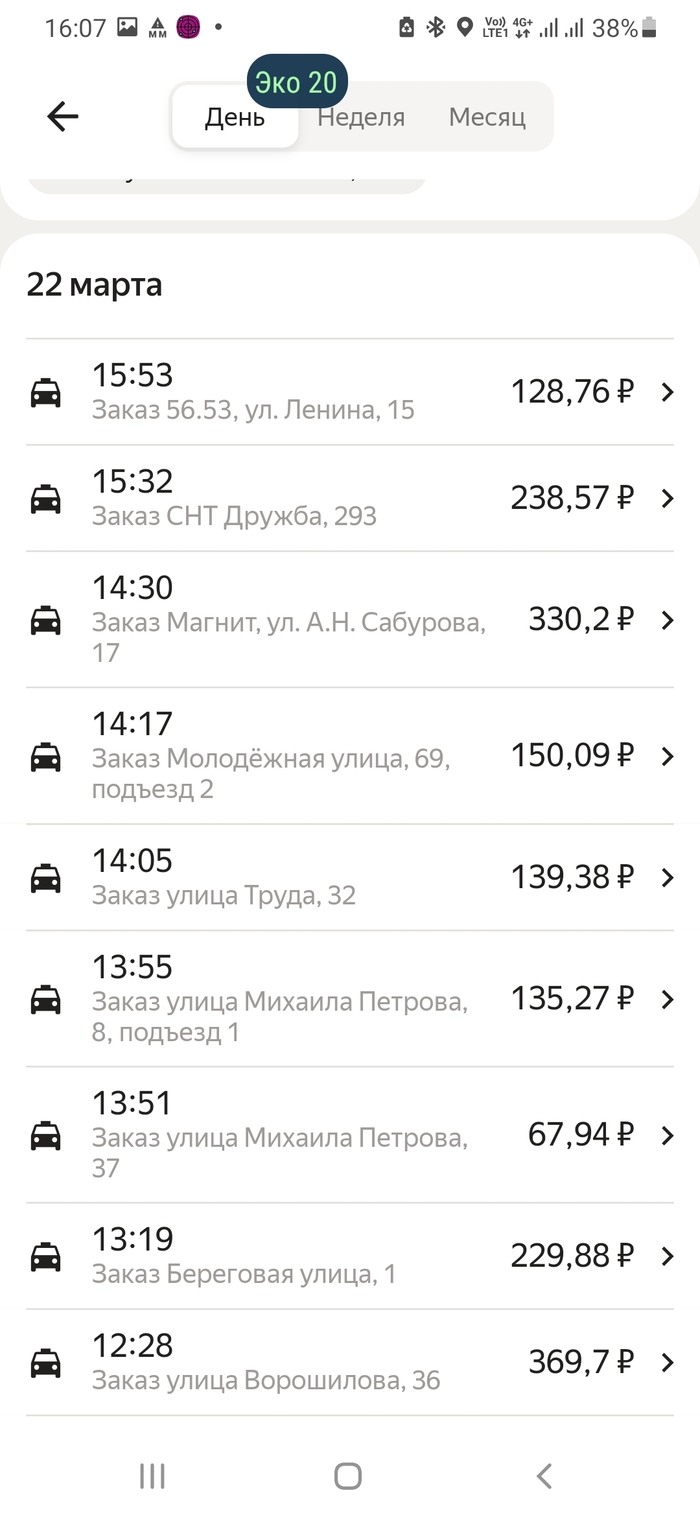Expand the СНТ Дружба, 293 order details

(668, 498)
